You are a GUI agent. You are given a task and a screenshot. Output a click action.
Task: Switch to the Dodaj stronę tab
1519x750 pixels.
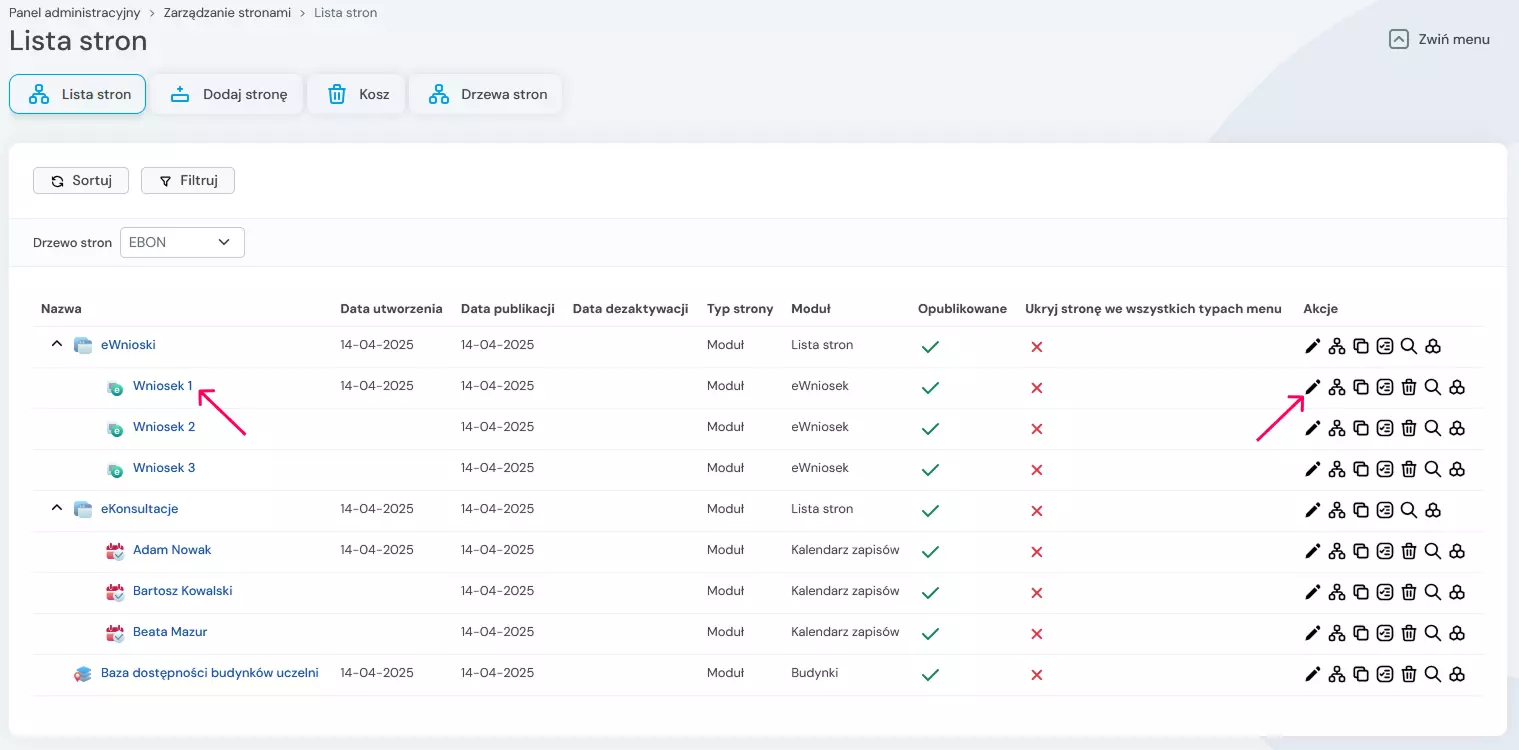[228, 95]
